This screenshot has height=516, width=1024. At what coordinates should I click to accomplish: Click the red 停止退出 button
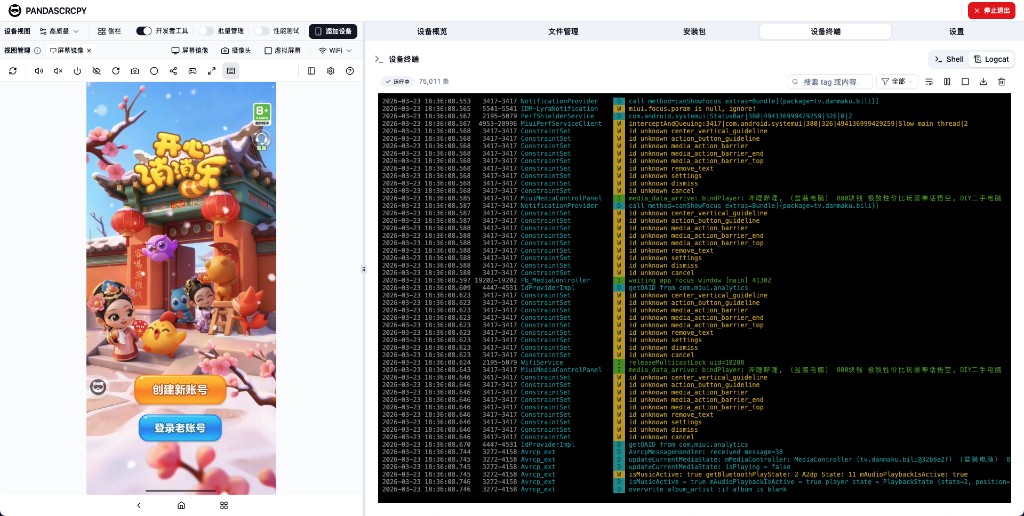(991, 10)
